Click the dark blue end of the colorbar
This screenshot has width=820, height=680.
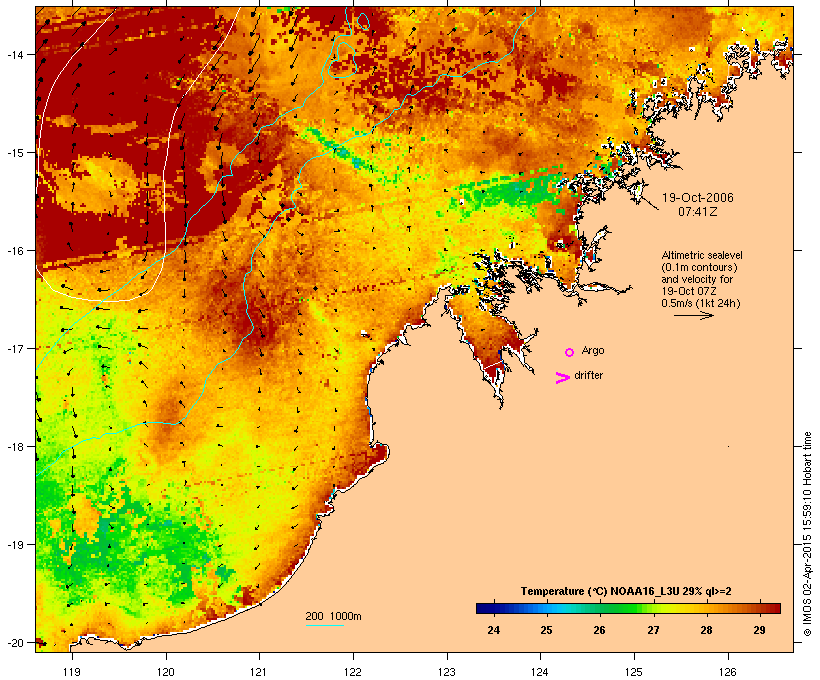486,608
